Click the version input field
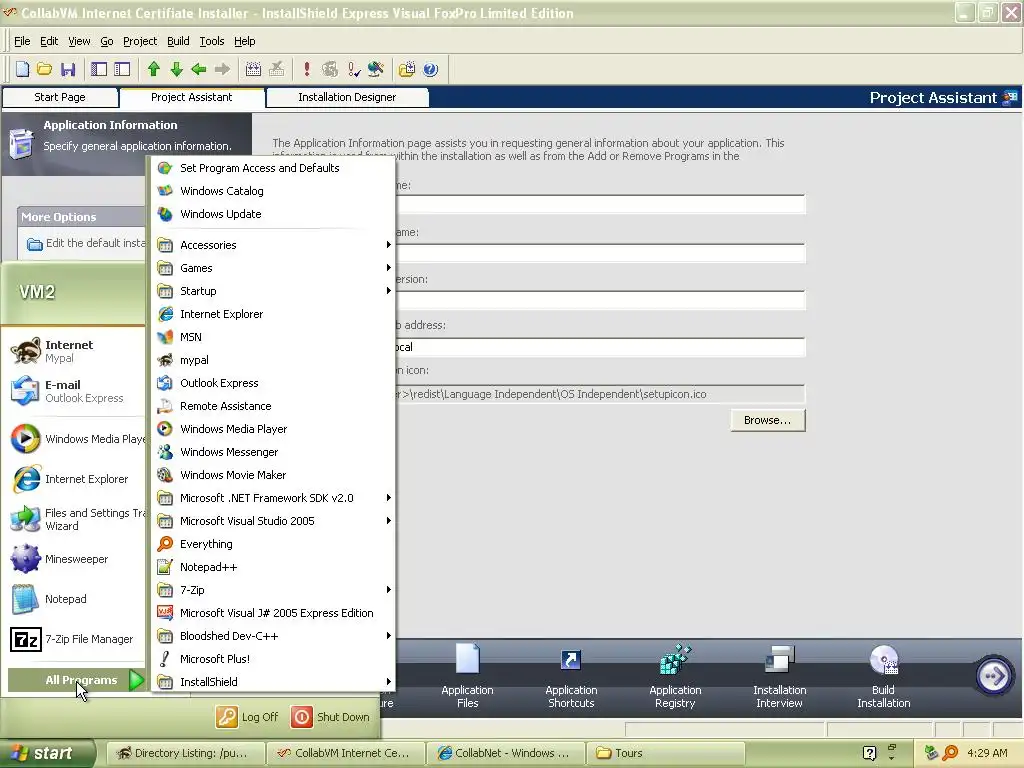This screenshot has height=768, width=1024. click(x=601, y=300)
